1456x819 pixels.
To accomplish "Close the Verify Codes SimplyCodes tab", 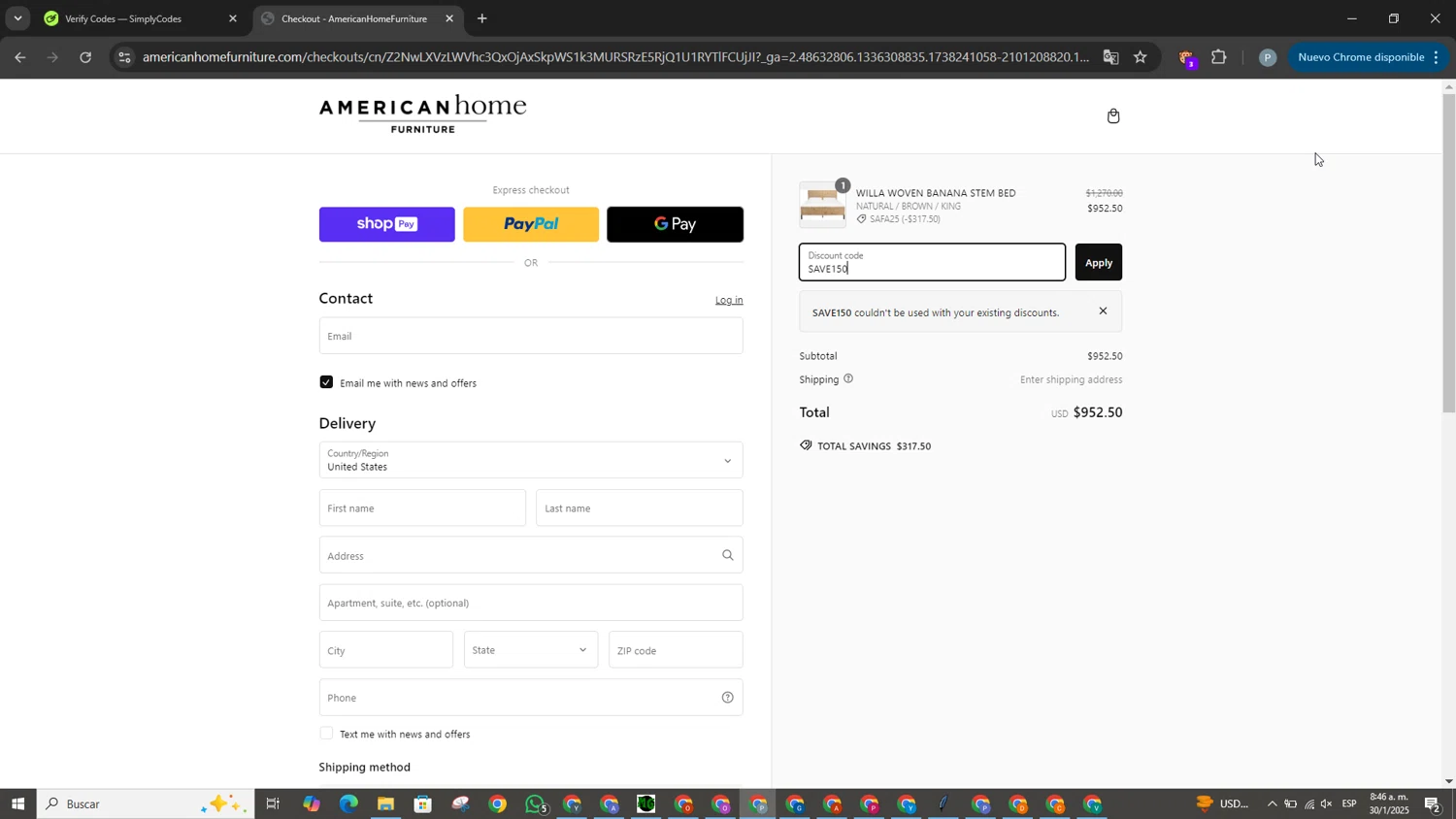I will pyautogui.click(x=233, y=18).
